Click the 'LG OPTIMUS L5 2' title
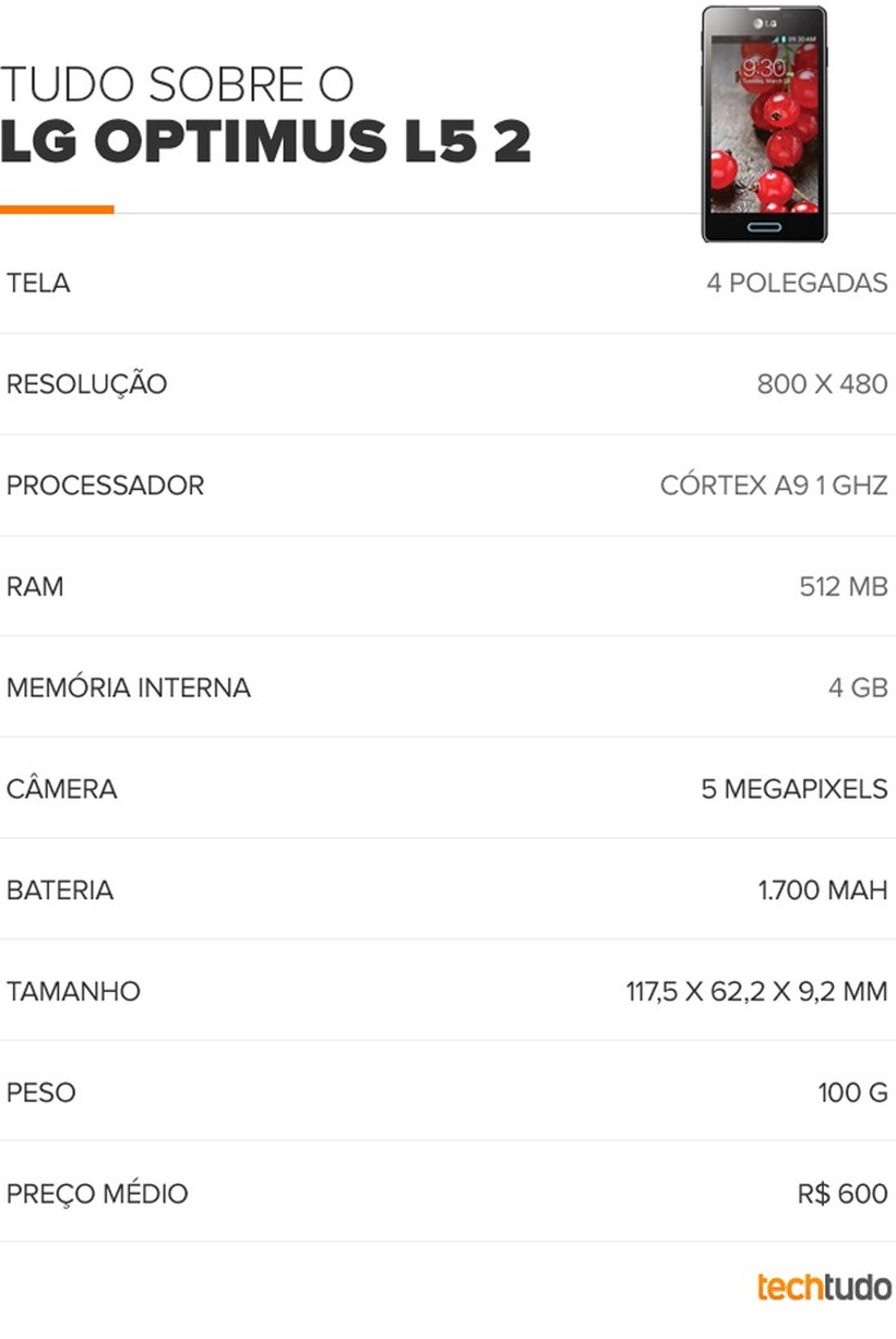 click(265, 142)
